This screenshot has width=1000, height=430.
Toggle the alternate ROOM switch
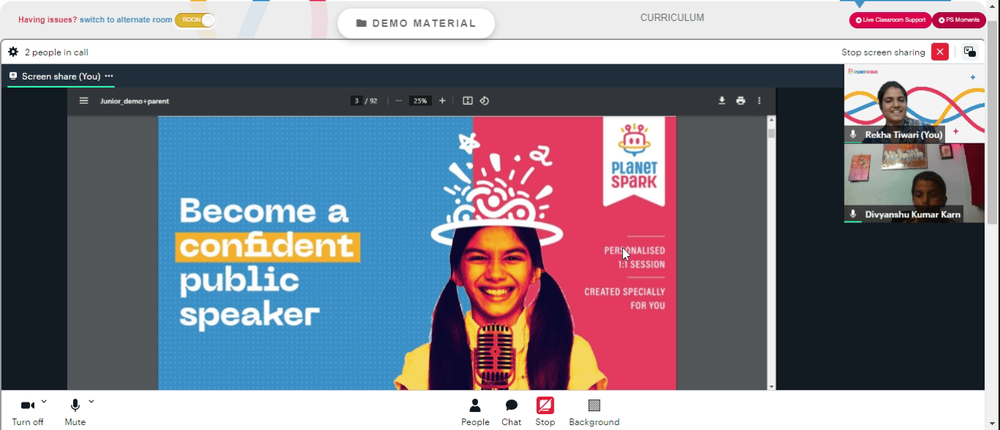pyautogui.click(x=195, y=20)
